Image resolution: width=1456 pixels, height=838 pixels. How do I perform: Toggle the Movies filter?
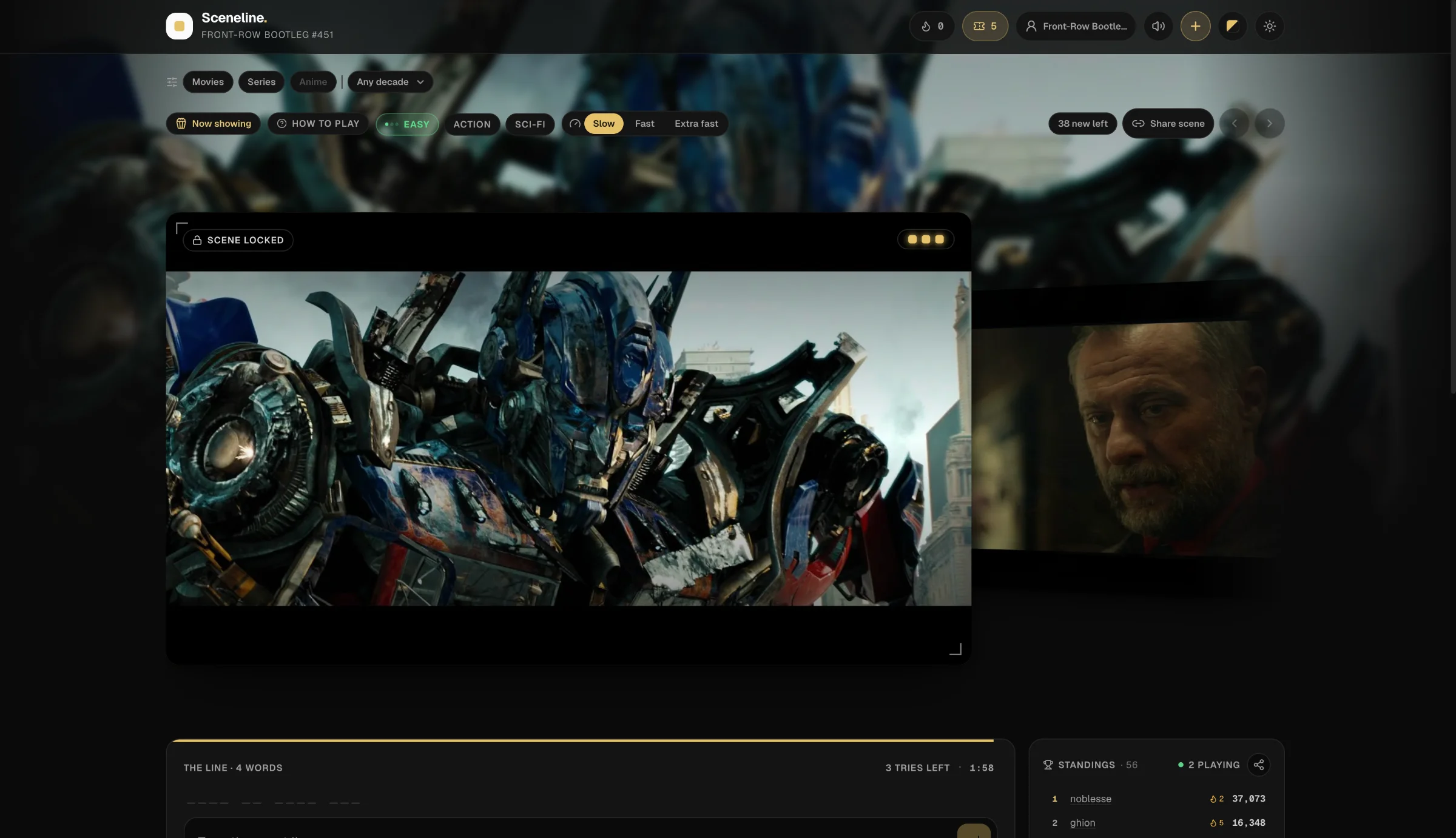pyautogui.click(x=208, y=82)
